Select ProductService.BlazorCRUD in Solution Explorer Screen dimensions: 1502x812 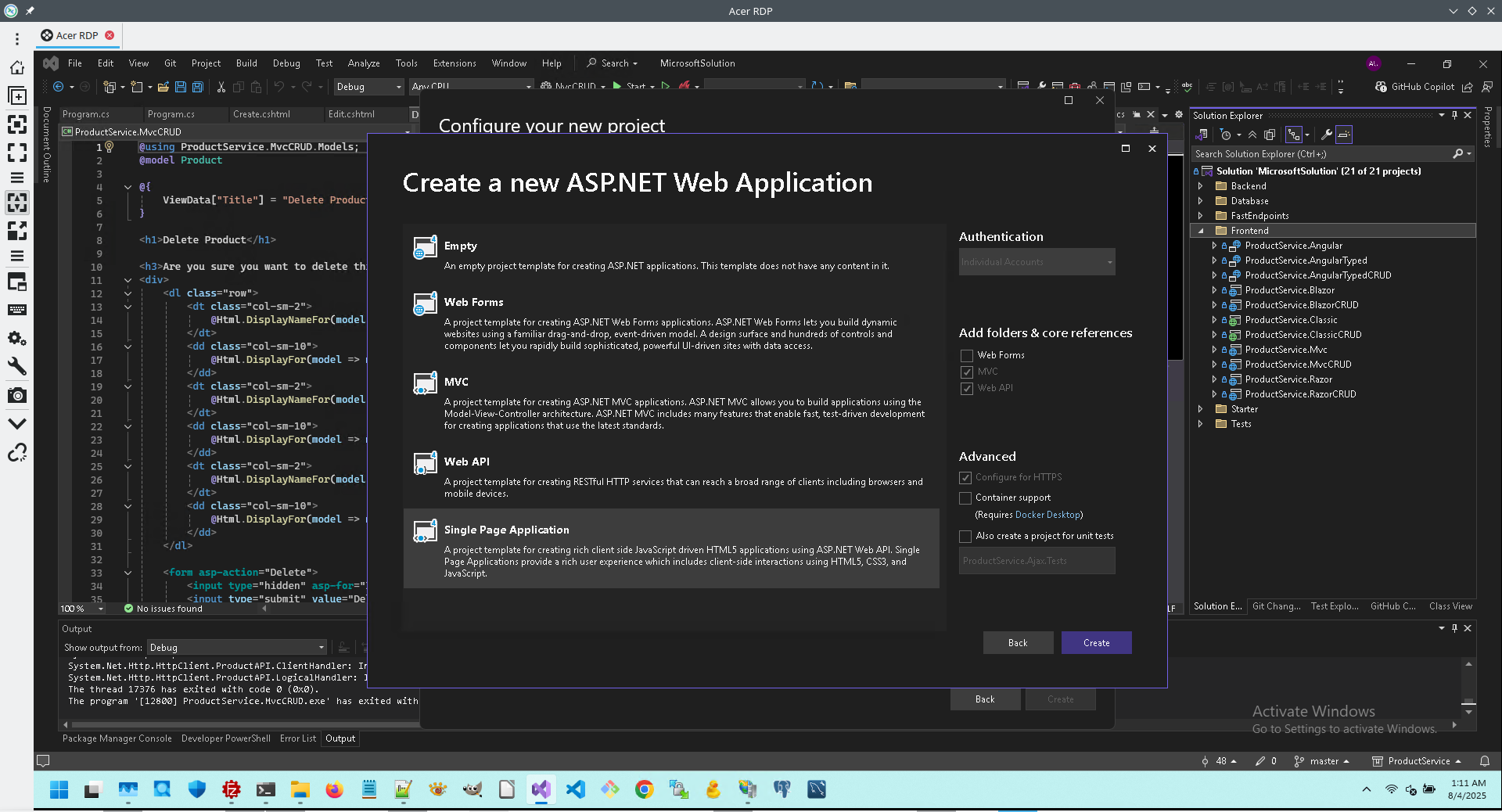(x=1302, y=305)
